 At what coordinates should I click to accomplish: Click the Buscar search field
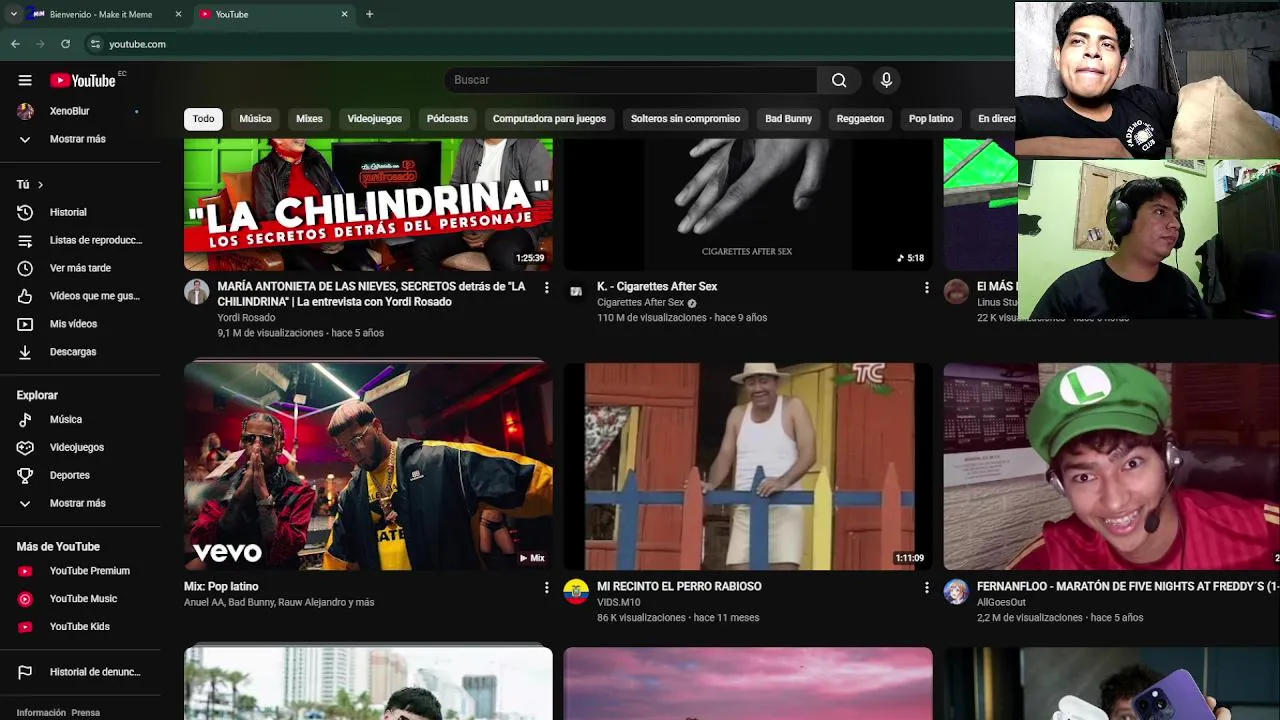click(630, 80)
